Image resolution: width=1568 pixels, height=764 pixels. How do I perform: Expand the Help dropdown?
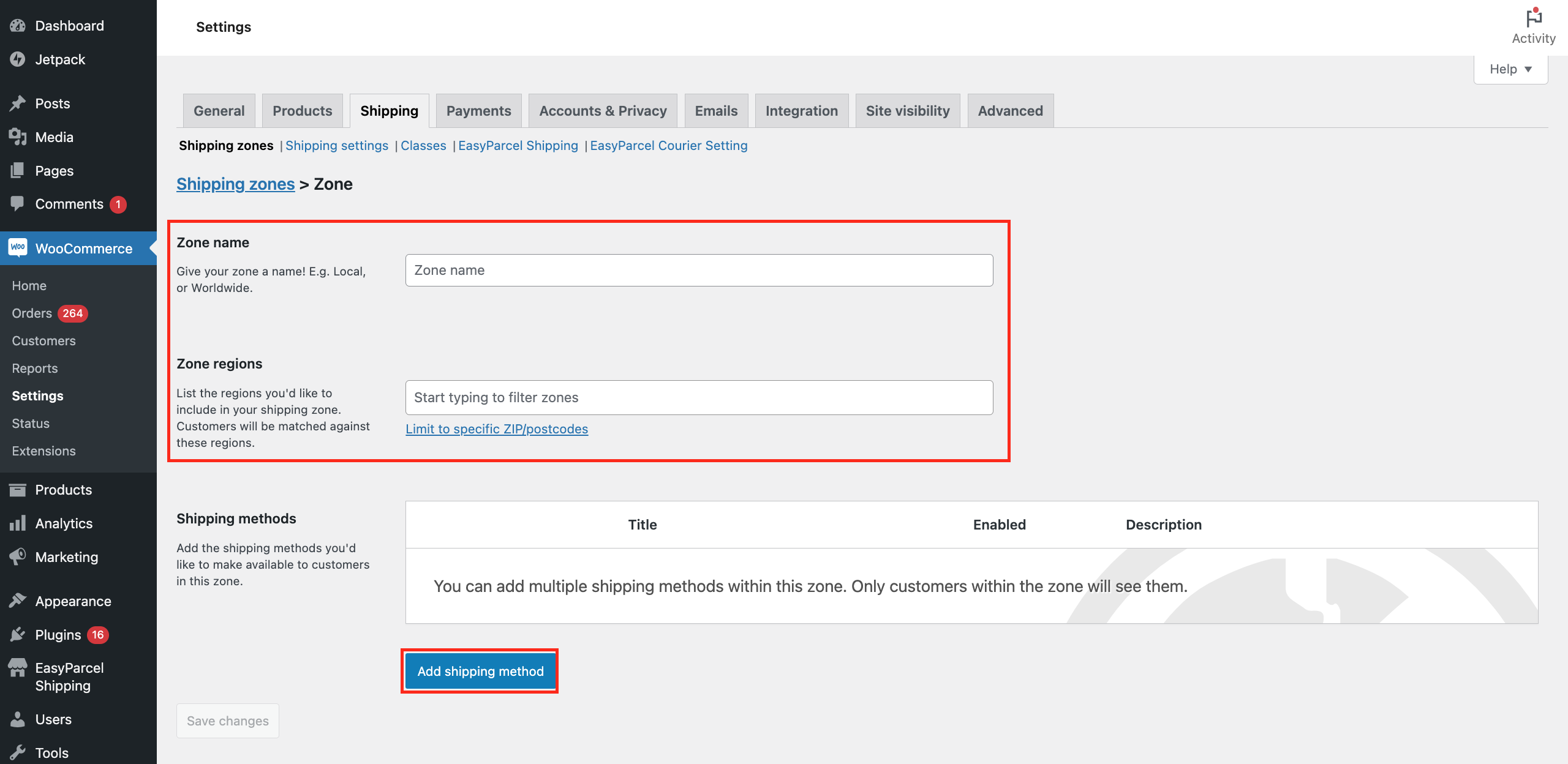(x=1510, y=69)
